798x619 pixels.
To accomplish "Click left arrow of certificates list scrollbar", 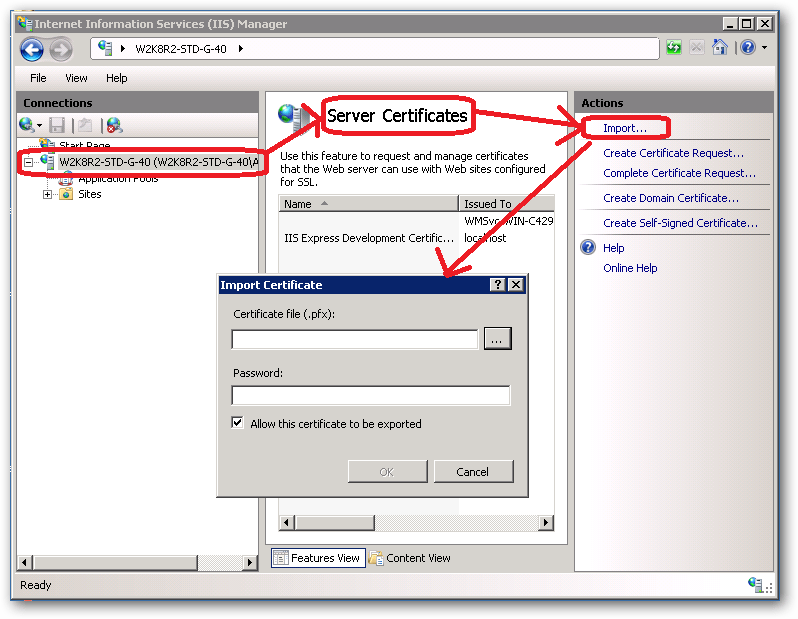I will coord(287,523).
